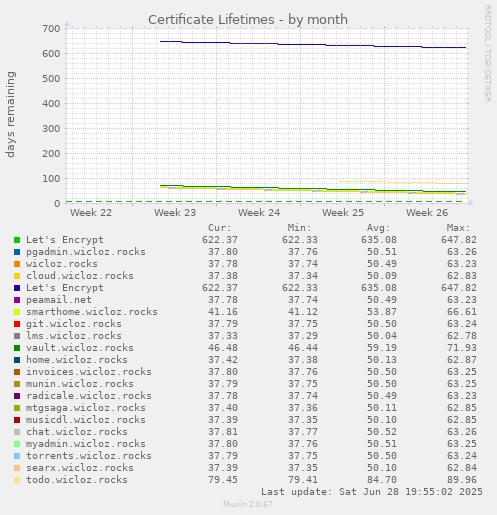Click the light grey chat.wicloz.rocks swatch

click(17, 432)
